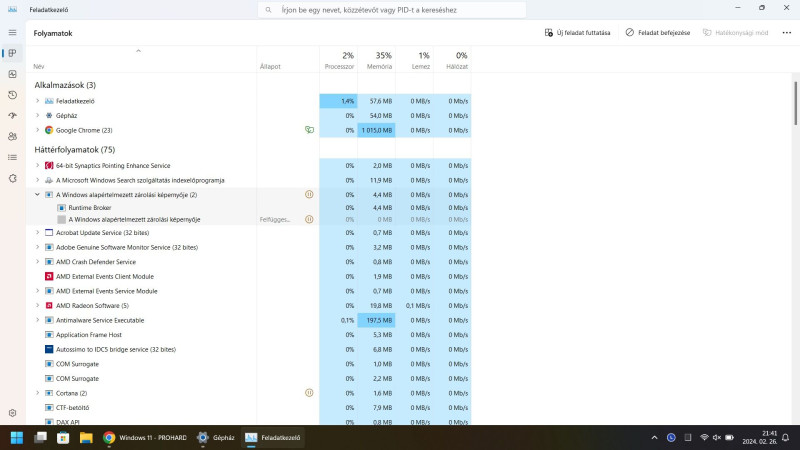800x450 pixels.
Task: Expand the Gépház process group
Action: pos(37,115)
